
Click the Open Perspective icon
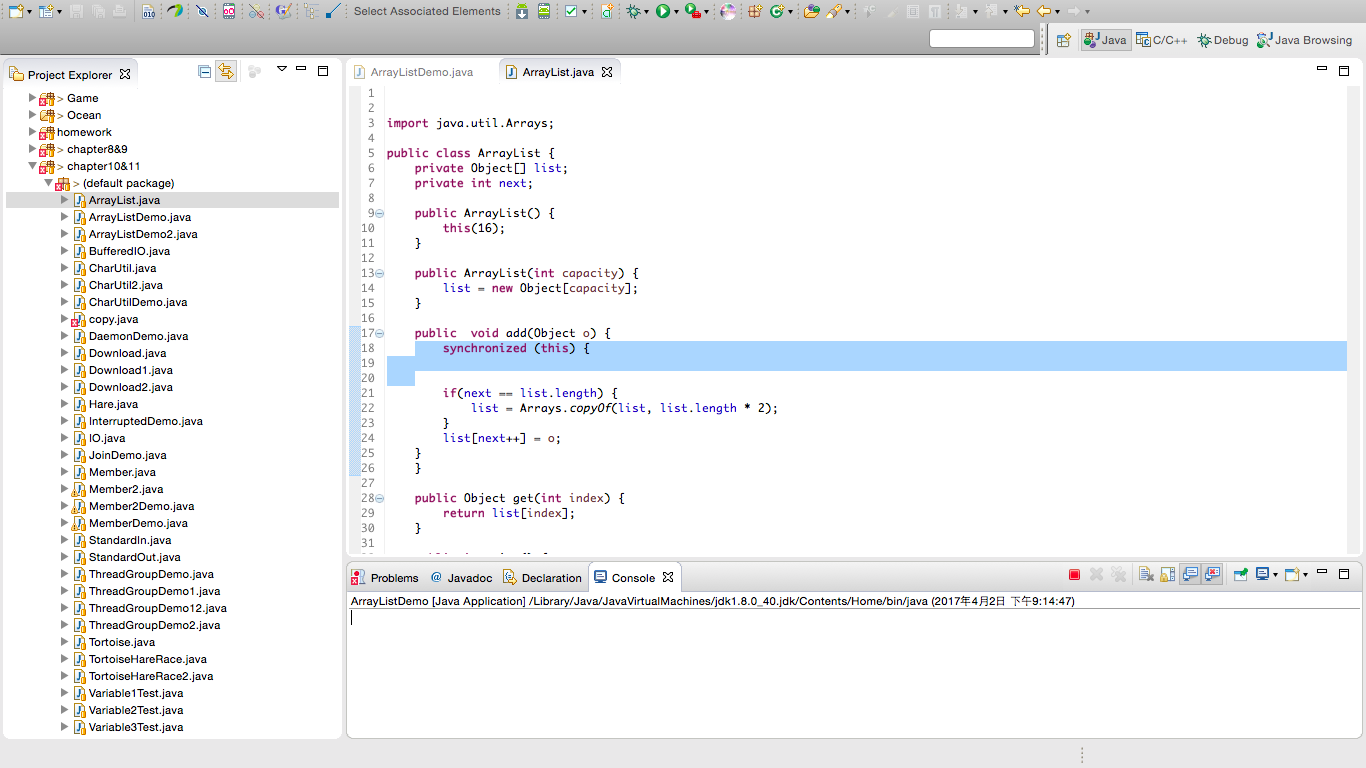pos(1063,40)
